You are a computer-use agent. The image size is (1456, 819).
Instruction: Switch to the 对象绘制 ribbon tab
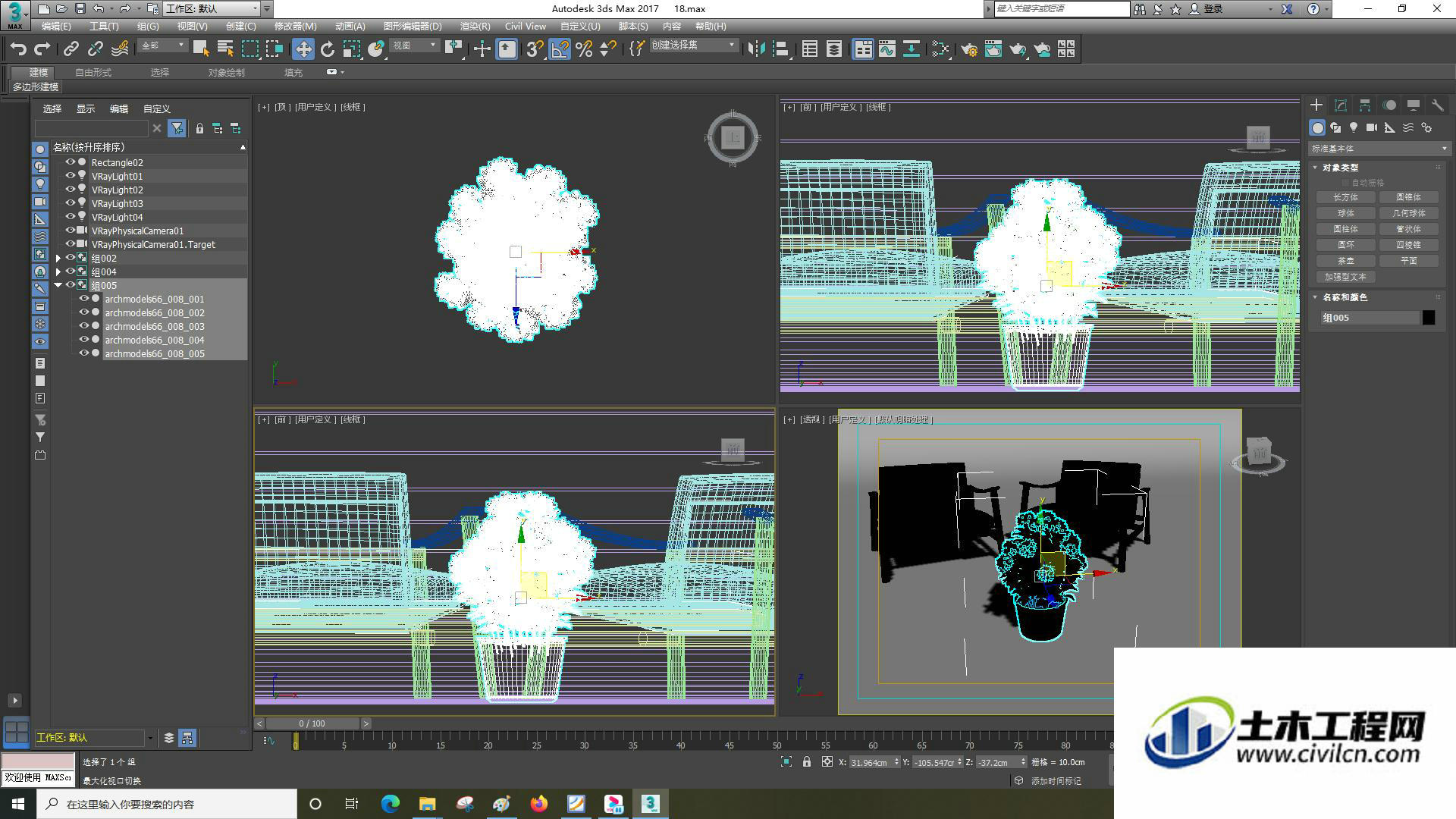click(227, 73)
